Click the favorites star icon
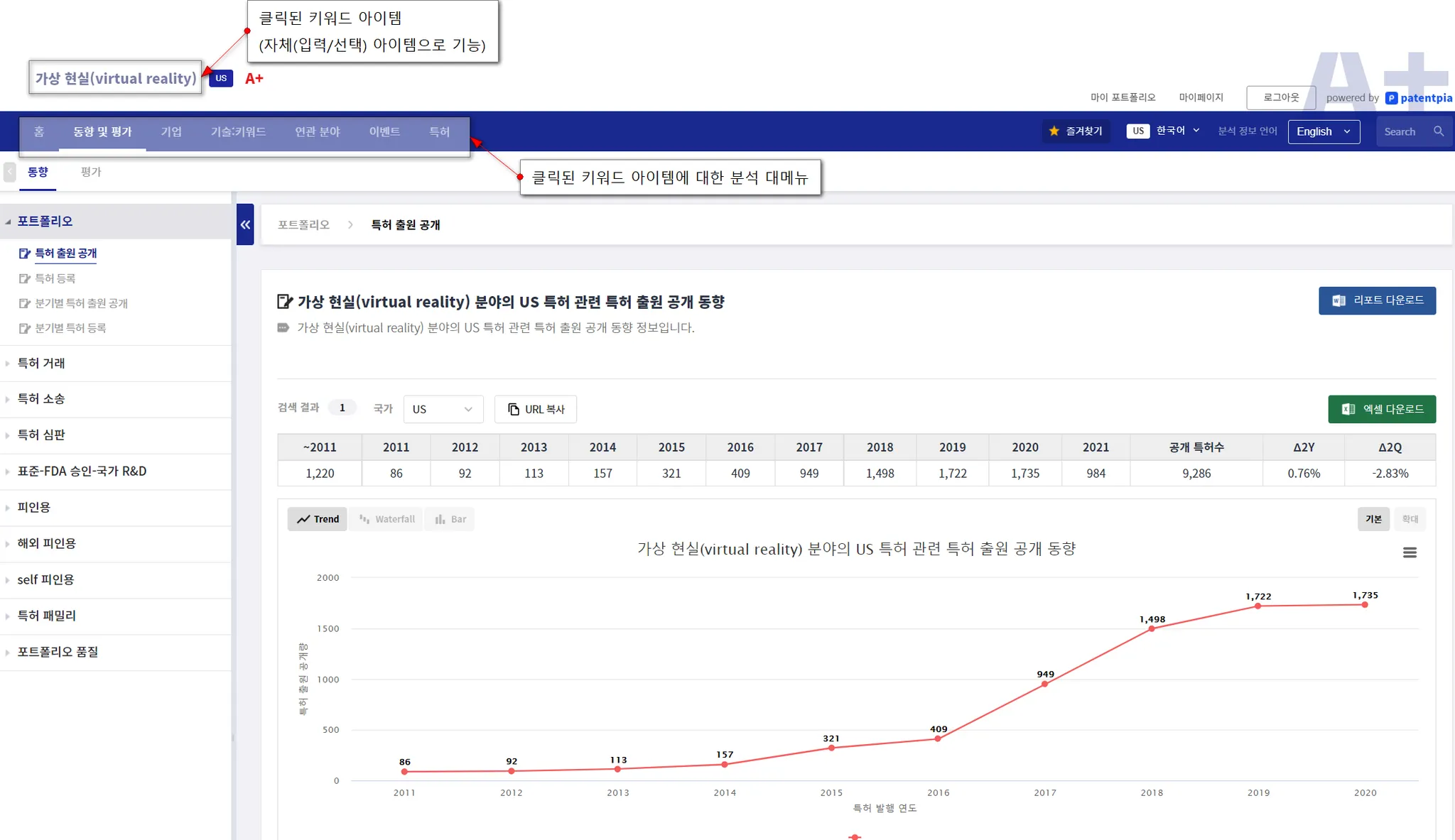 coord(1054,131)
